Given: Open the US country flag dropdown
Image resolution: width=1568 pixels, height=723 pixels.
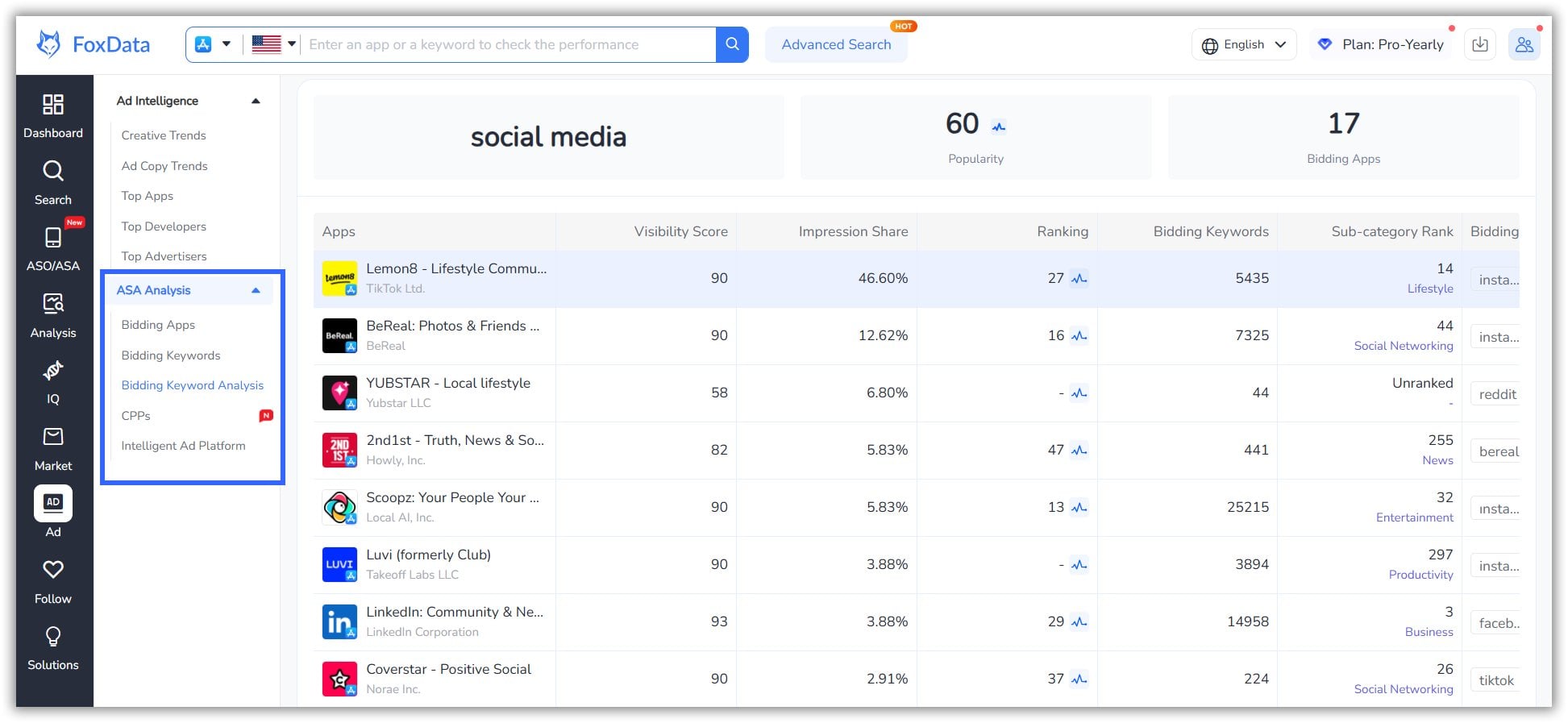Looking at the screenshot, I should click(274, 44).
